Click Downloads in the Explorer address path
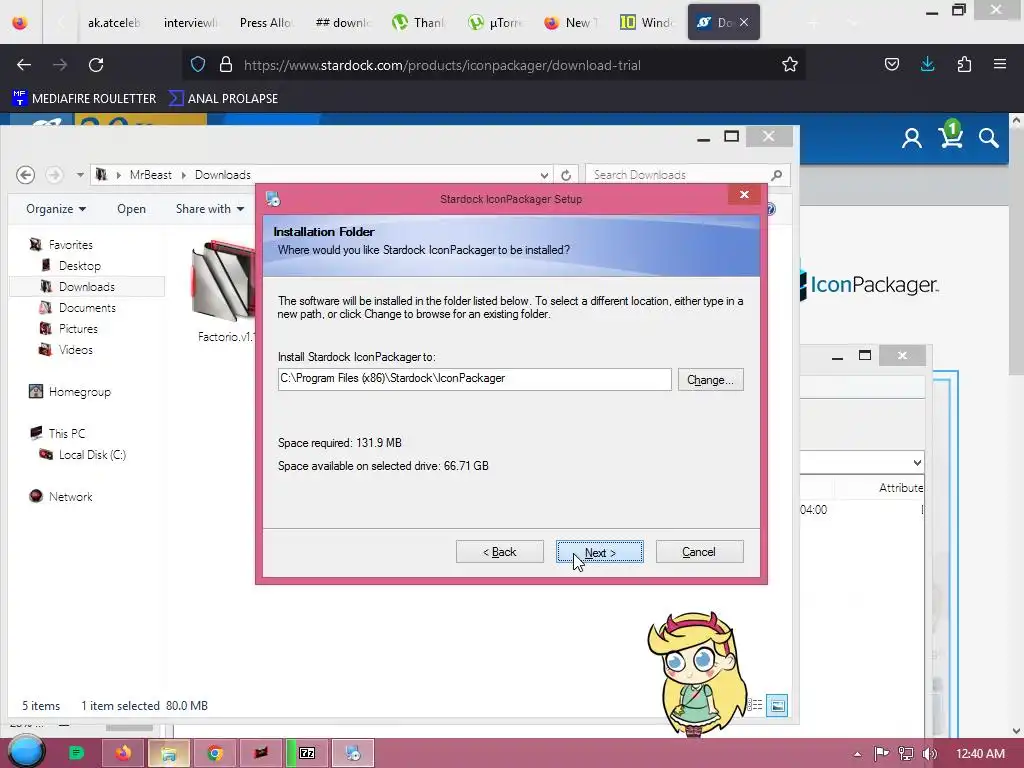The width and height of the screenshot is (1024, 768). [223, 175]
